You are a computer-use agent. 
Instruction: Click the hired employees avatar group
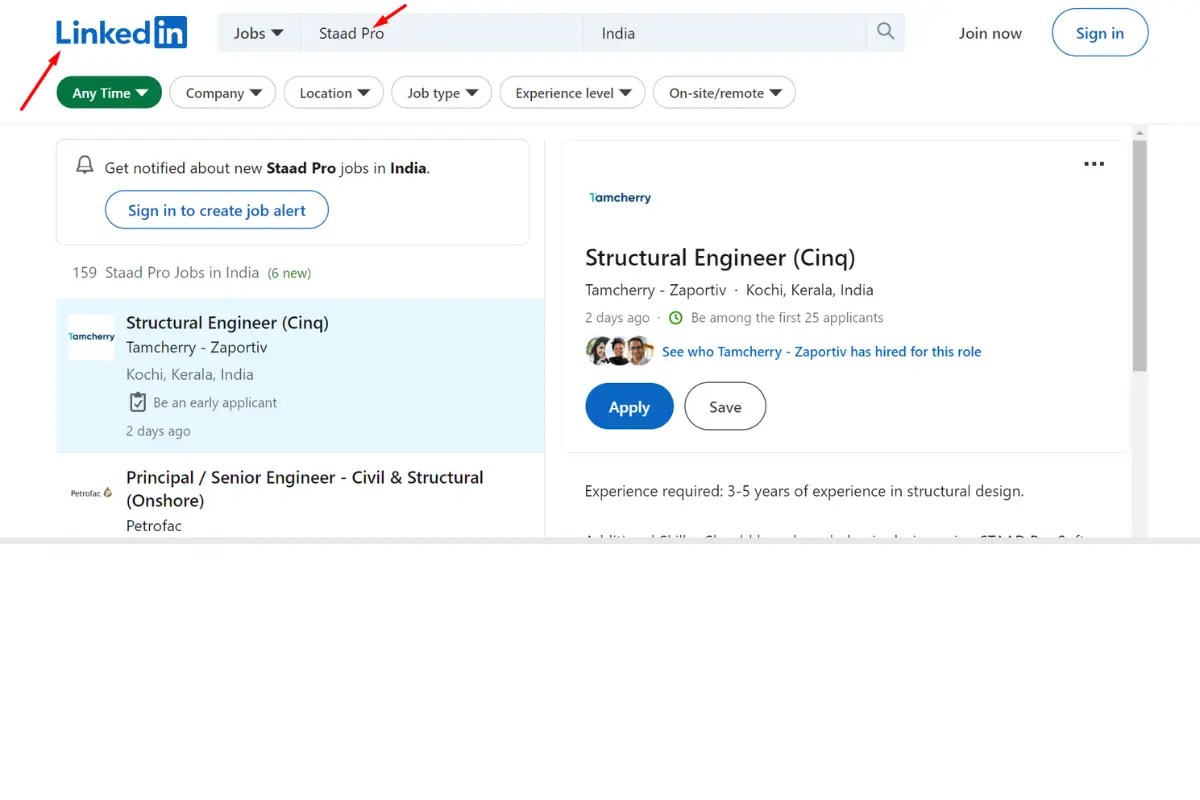(619, 351)
